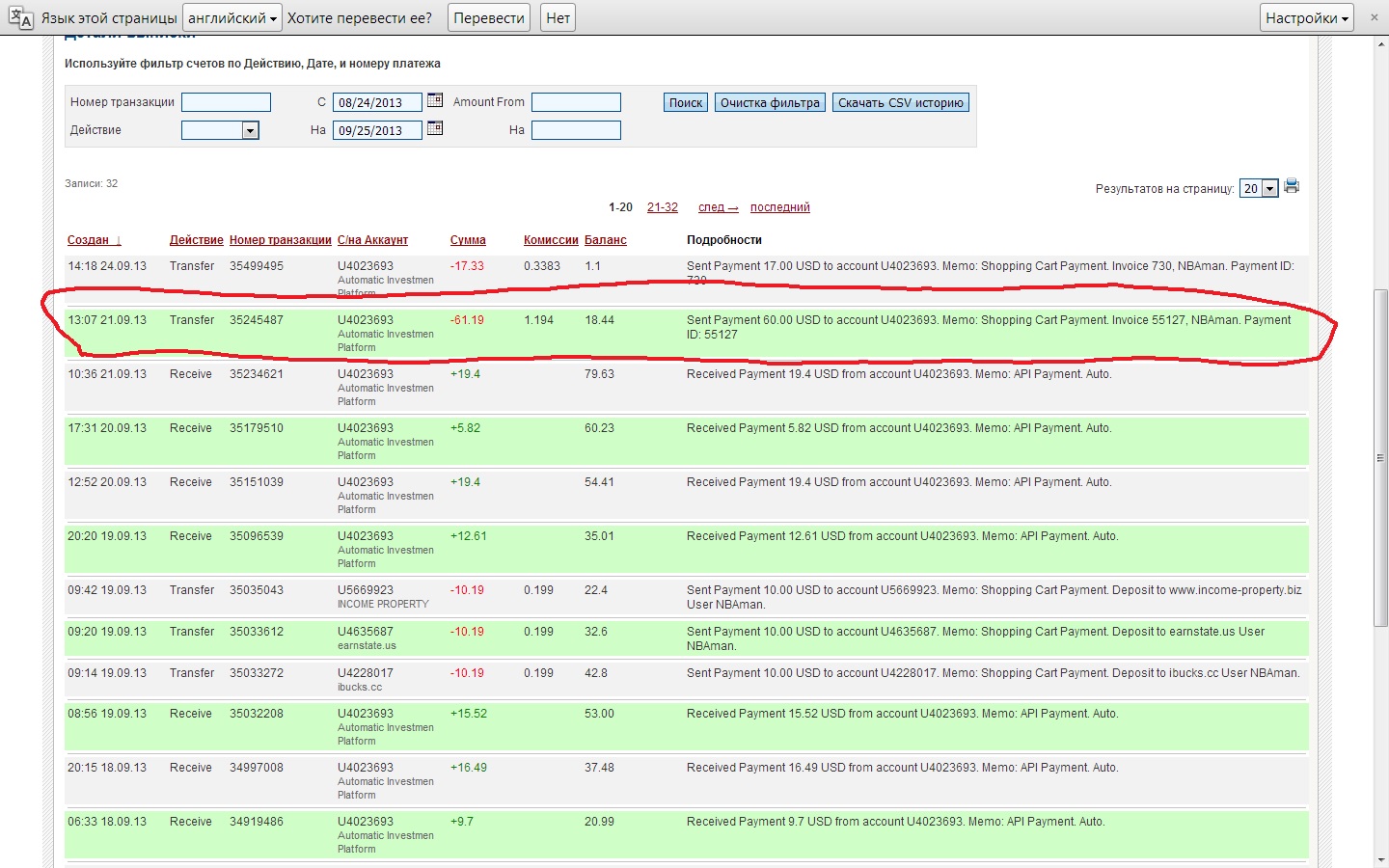Image resolution: width=1389 pixels, height=868 pixels.
Task: Click balance 79.63 cell
Action: click(599, 374)
